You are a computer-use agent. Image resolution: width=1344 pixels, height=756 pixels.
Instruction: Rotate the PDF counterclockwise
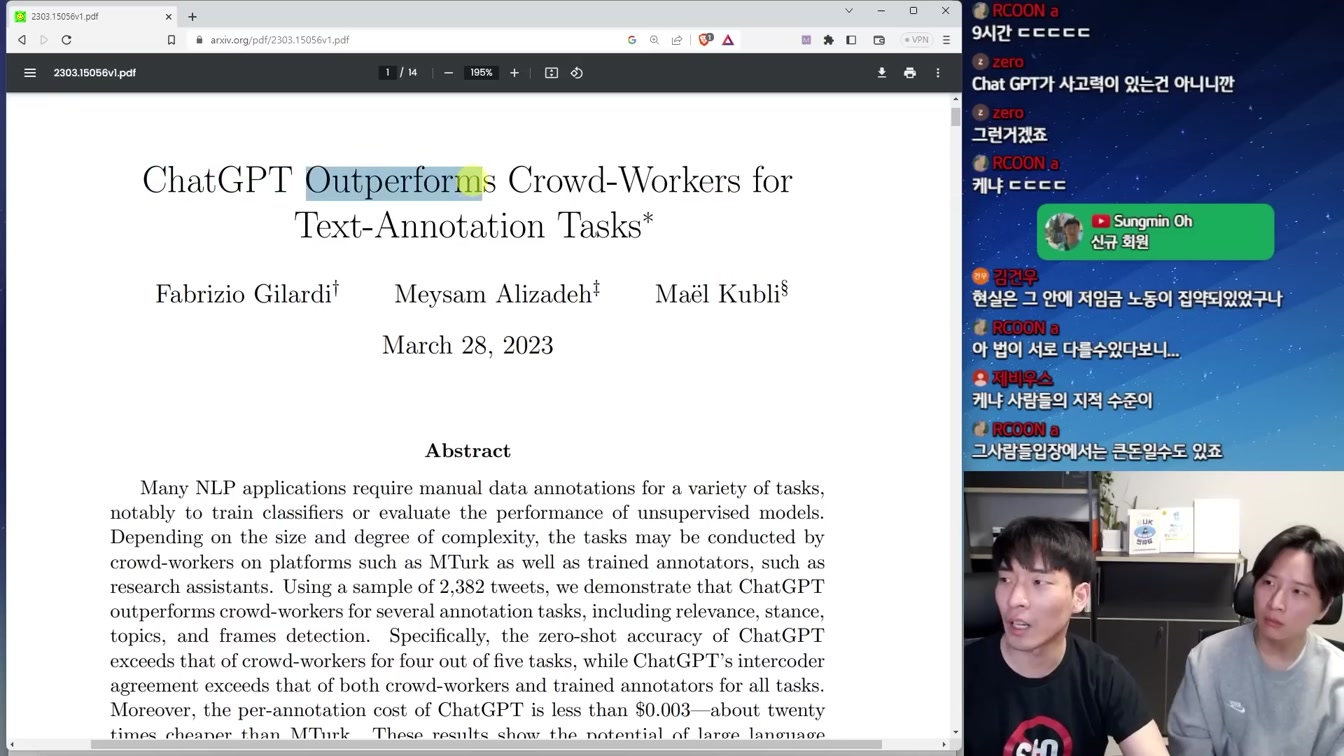577,73
